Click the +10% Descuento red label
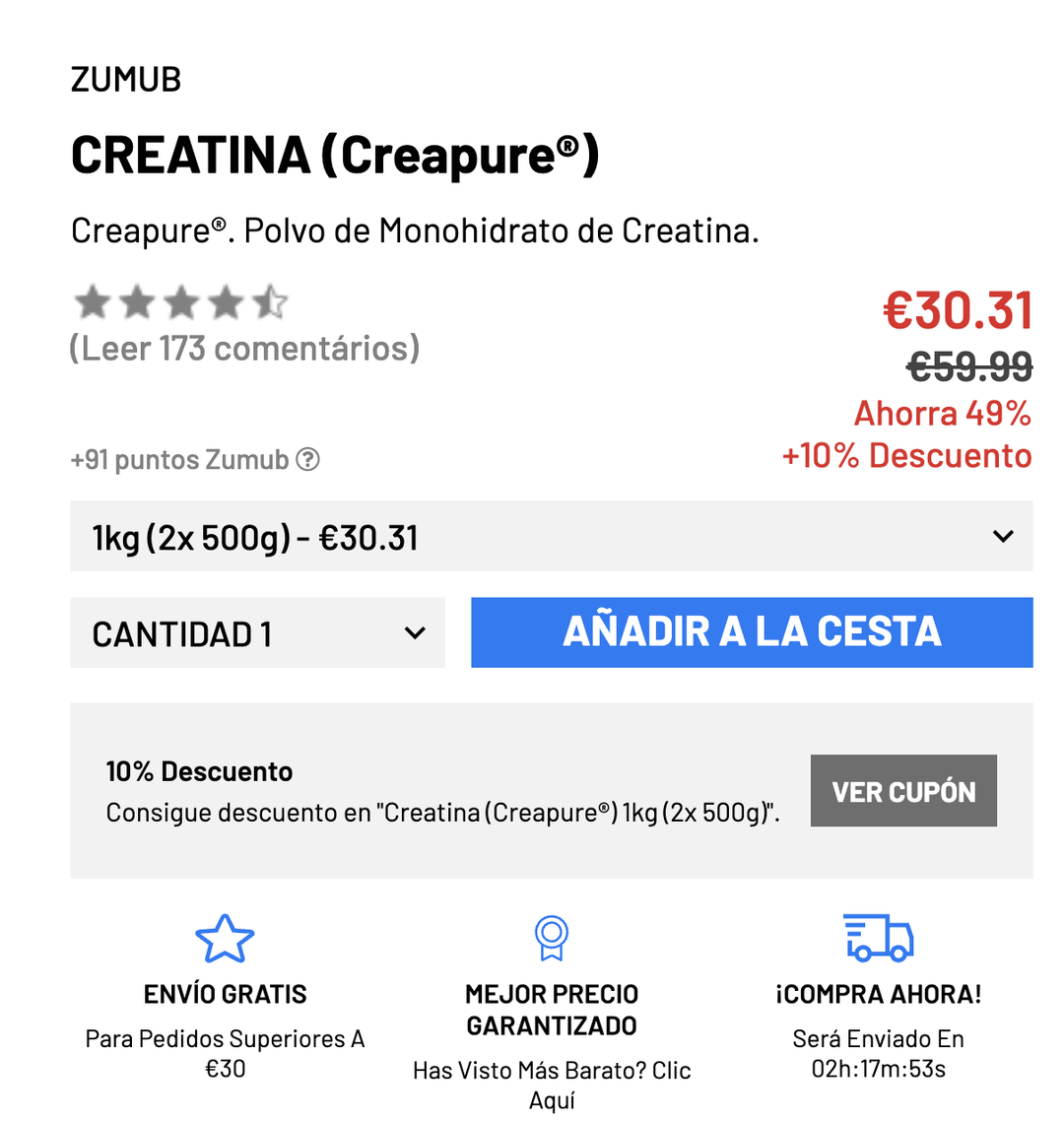 click(906, 455)
